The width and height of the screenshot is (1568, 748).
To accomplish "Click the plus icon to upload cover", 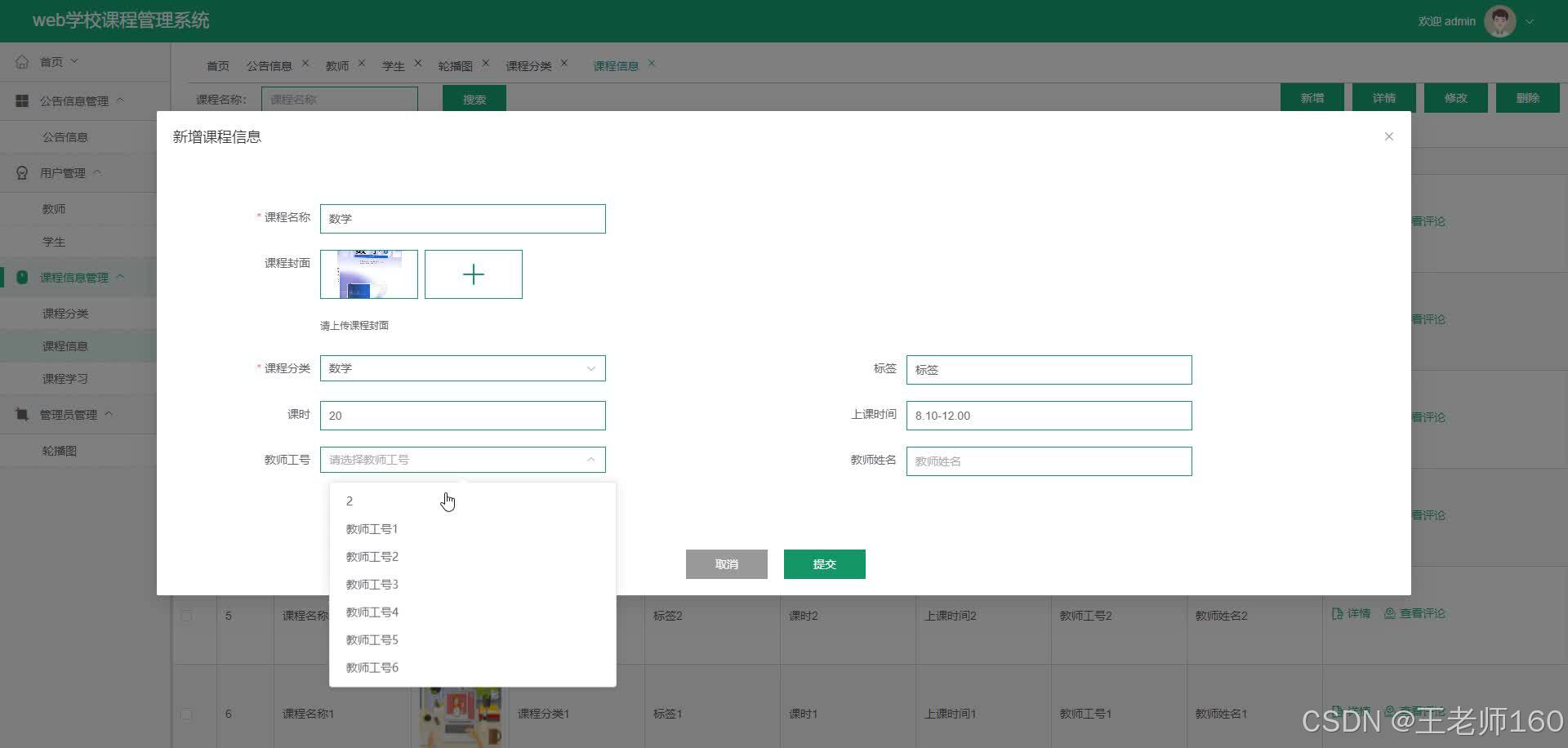I will click(x=474, y=274).
